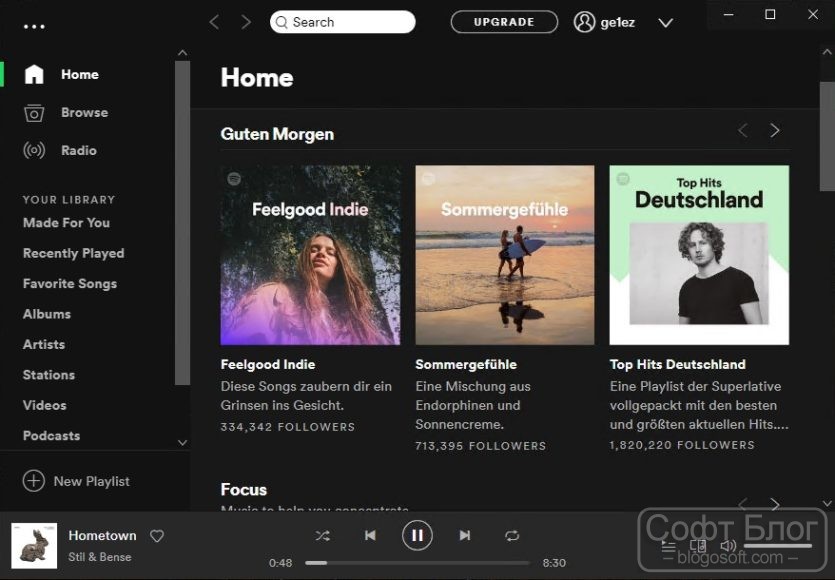Select Home in the sidebar
Screen dimensions: 835x580
click(79, 74)
